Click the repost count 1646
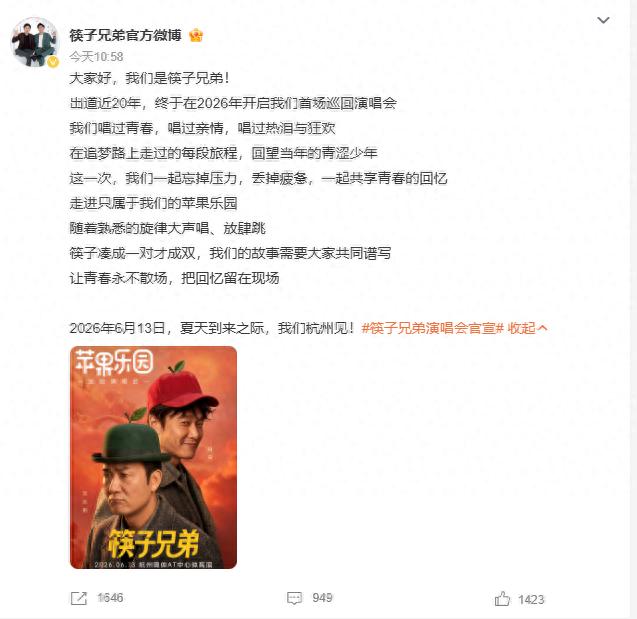 pos(110,598)
